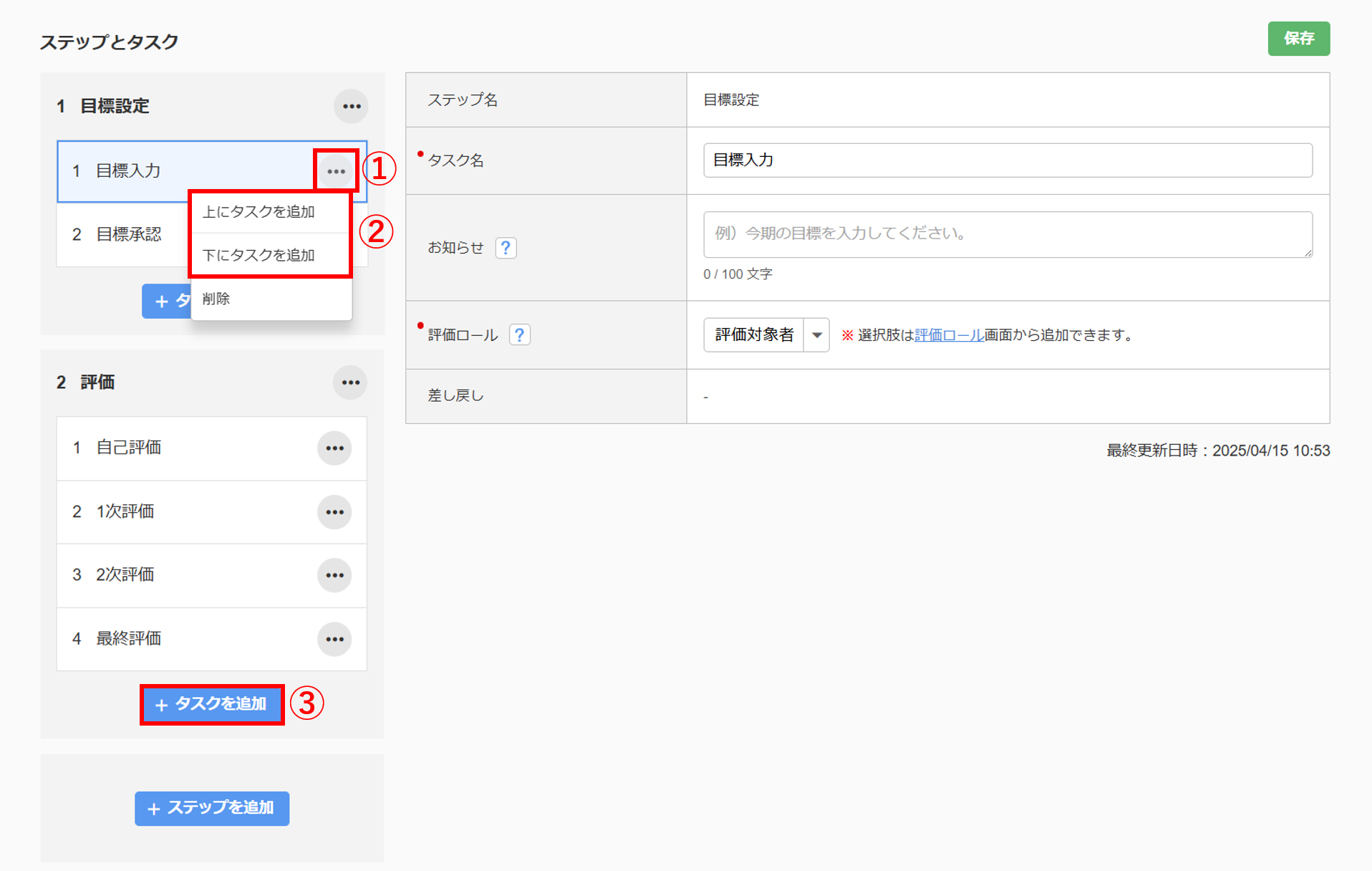Viewport: 1372px width, 871px height.
Task: Click the ステップ名 value 目標設定 in the table
Action: coord(731,100)
